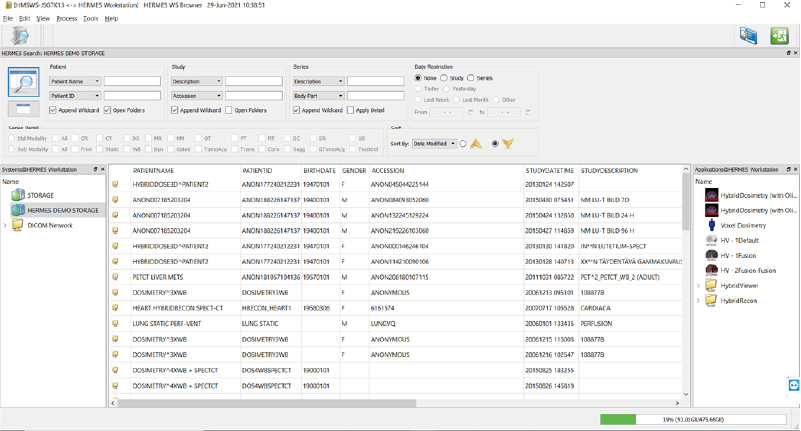
Task: Sort by STUDYDESCRIPTION column header
Action: [x=609, y=171]
